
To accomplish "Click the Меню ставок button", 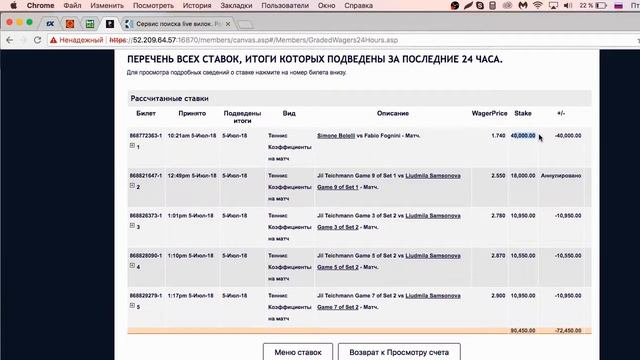I will 298,352.
